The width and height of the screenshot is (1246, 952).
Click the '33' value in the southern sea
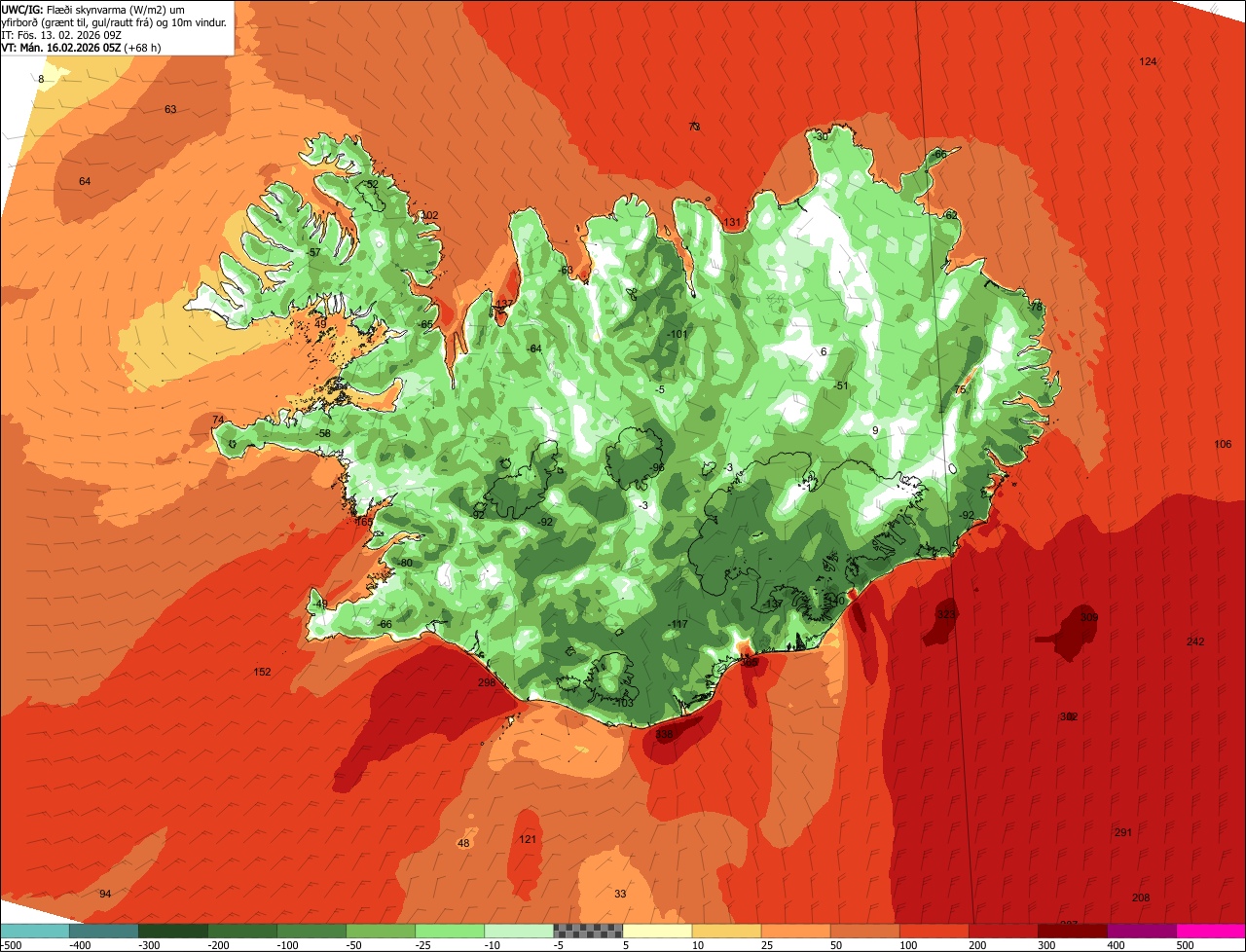click(620, 895)
